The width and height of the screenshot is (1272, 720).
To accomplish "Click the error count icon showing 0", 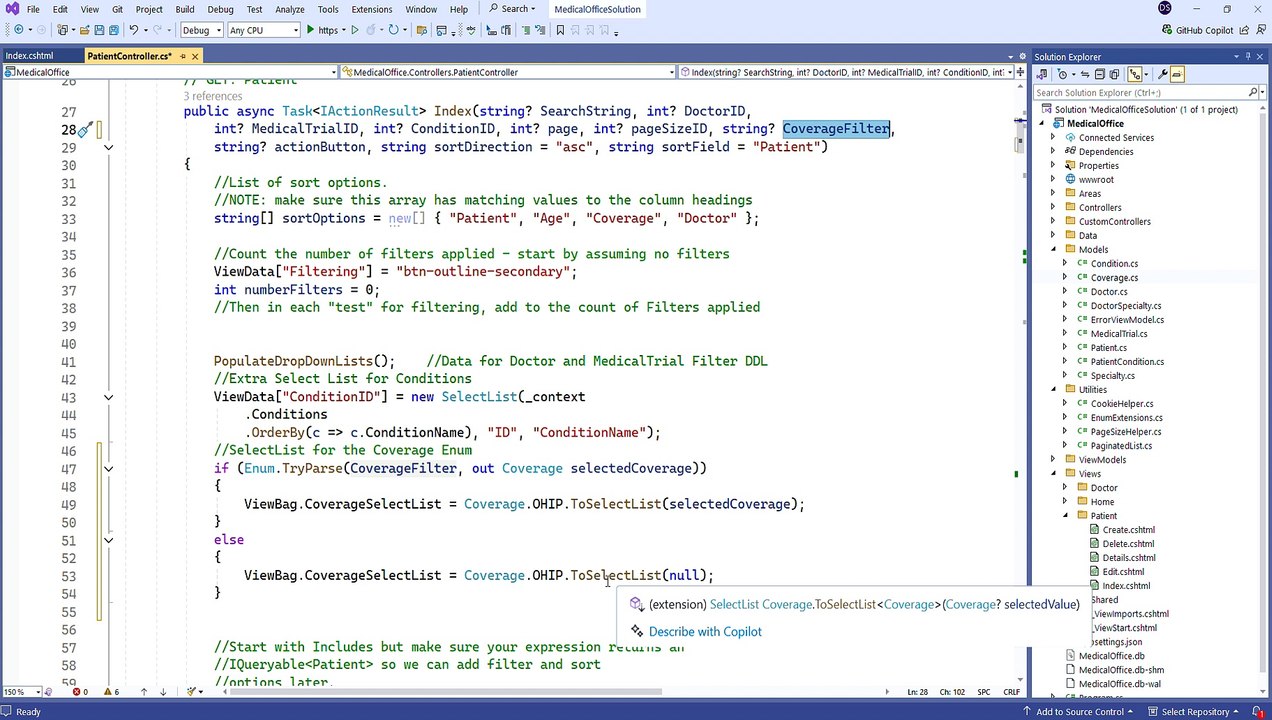I will point(80,692).
